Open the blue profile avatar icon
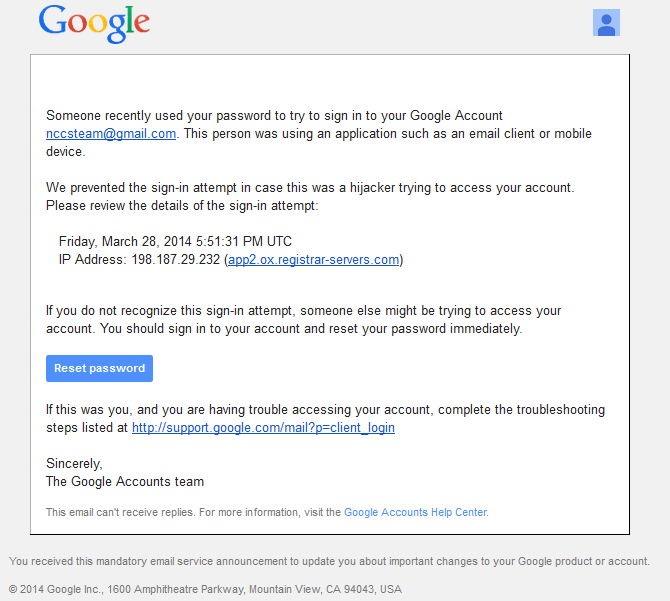Screen dimensions: 670x601 606,23
